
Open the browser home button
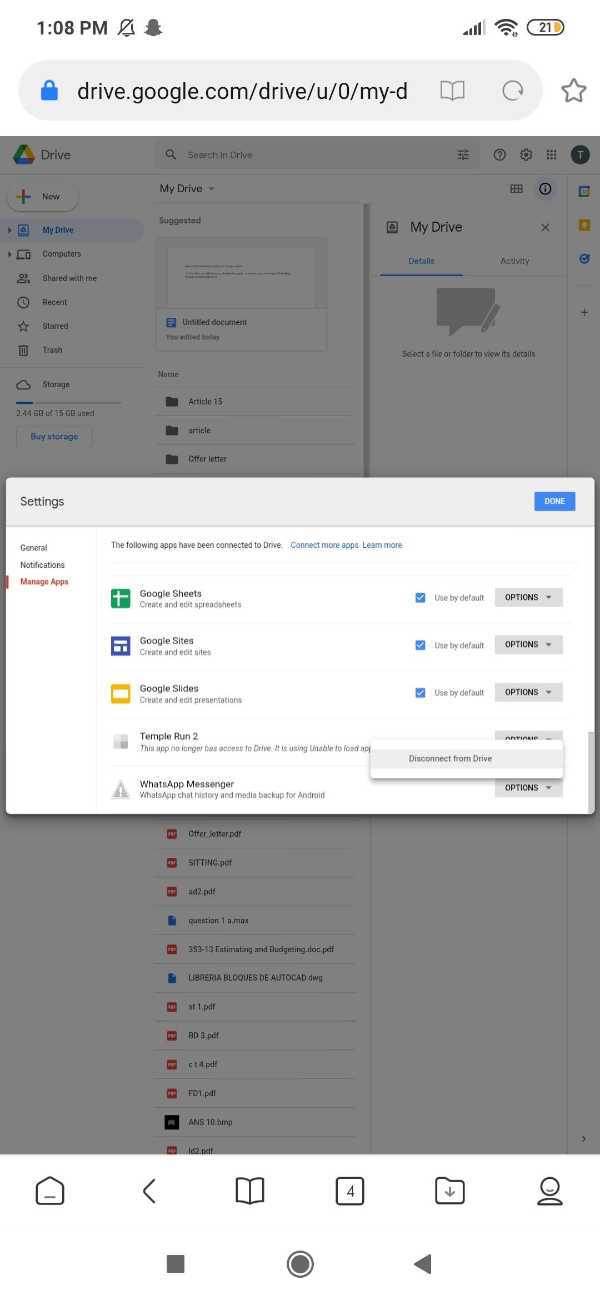[50, 1190]
